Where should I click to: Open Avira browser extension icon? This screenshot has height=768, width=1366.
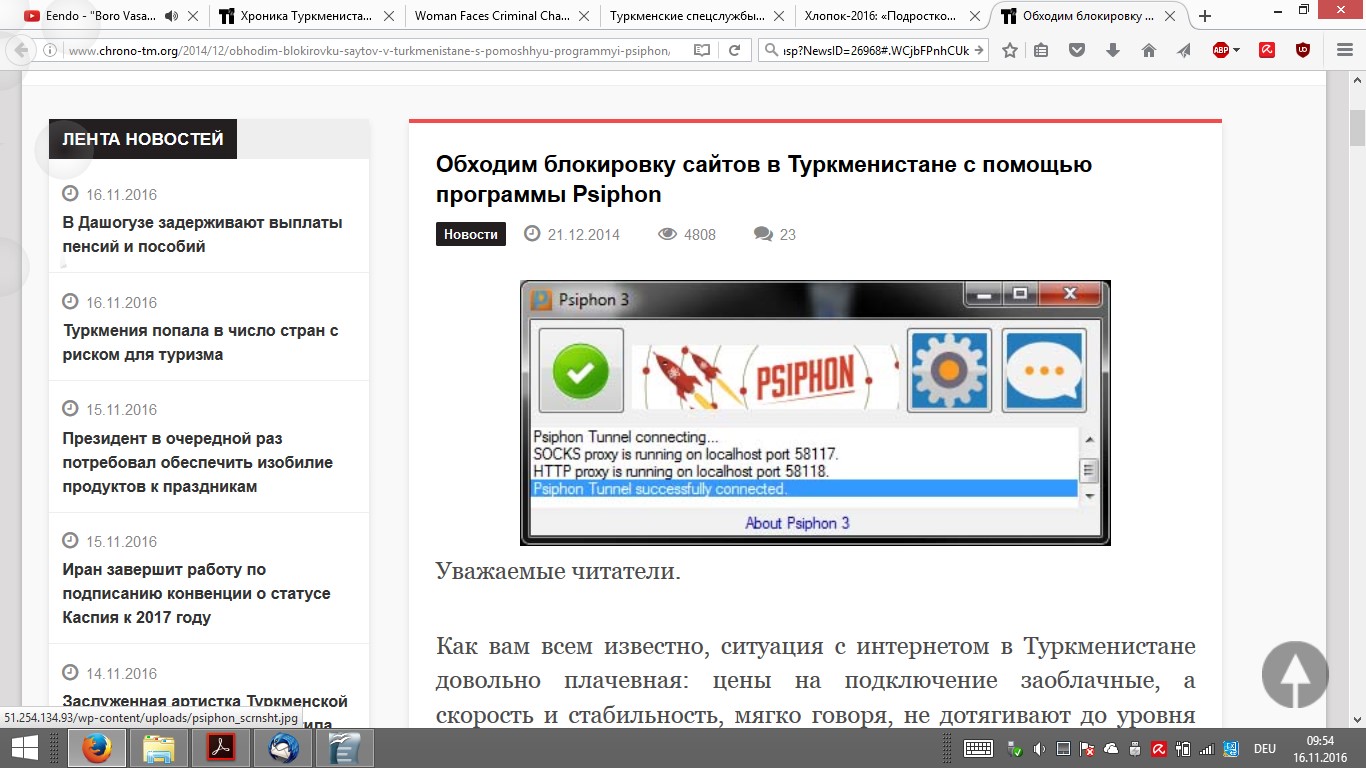pyautogui.click(x=1267, y=50)
